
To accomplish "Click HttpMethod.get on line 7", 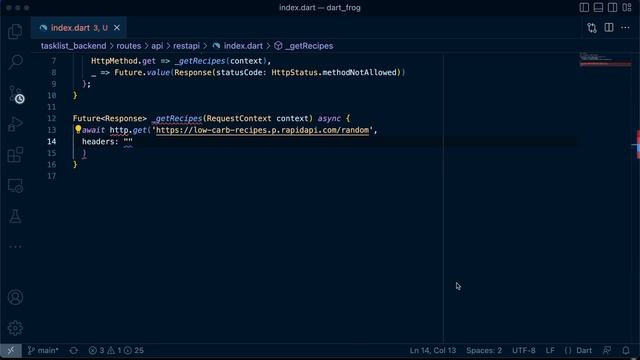I will (x=123, y=61).
